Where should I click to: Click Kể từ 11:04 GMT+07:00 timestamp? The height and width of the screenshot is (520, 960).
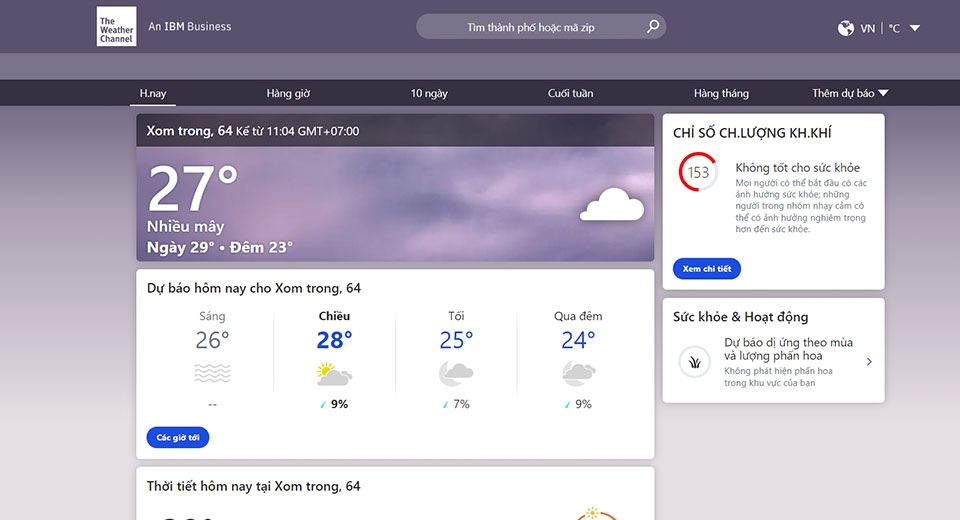point(298,131)
